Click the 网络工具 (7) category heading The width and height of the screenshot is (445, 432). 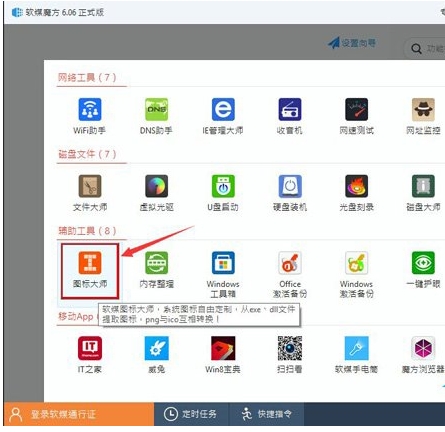click(x=87, y=78)
